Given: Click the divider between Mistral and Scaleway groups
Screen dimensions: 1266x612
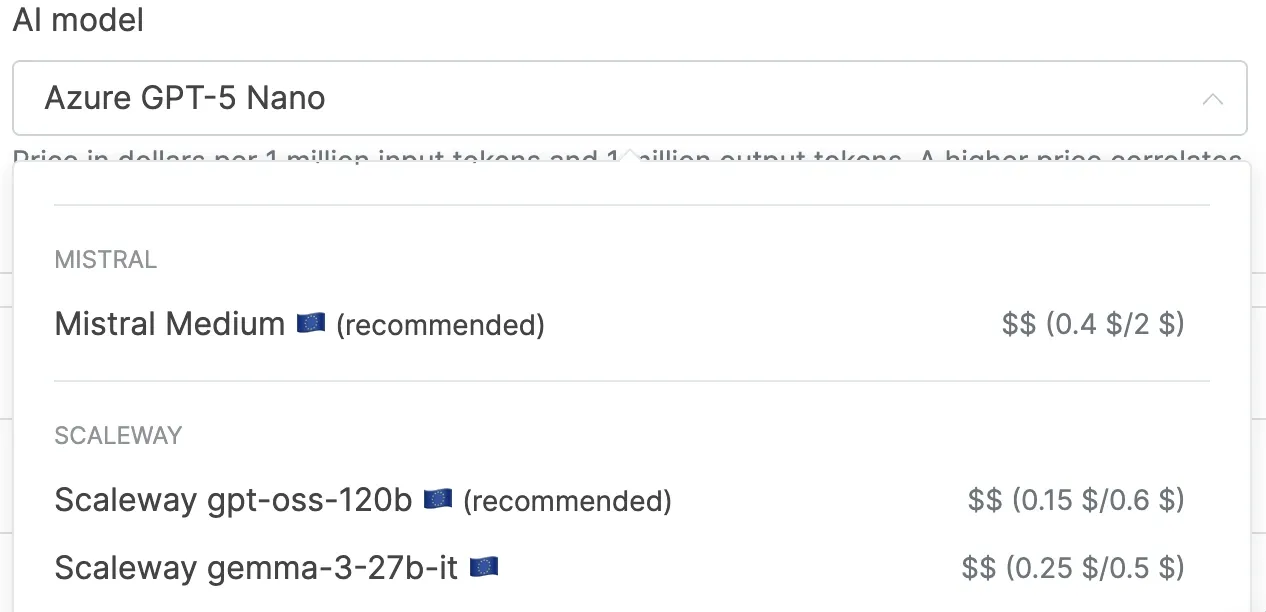Looking at the screenshot, I should pyautogui.click(x=632, y=381).
